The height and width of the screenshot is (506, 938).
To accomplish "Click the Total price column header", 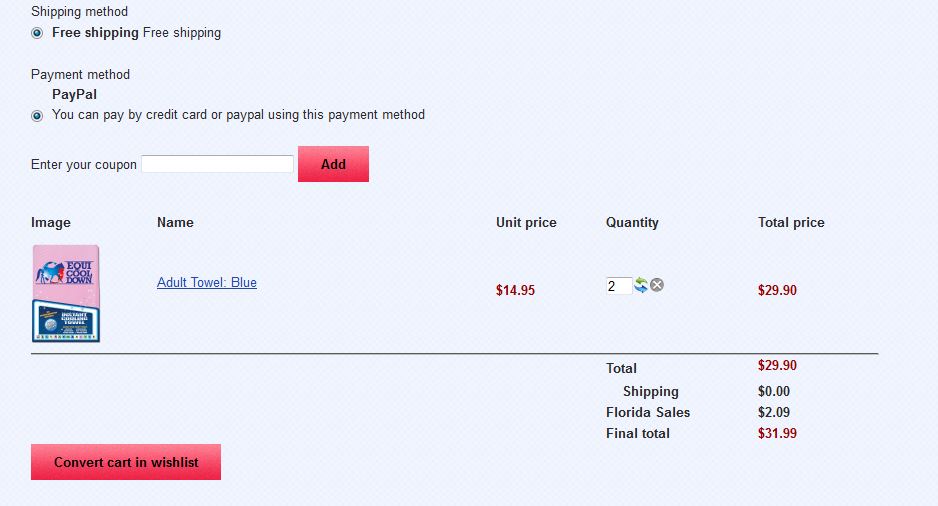I will (x=791, y=222).
